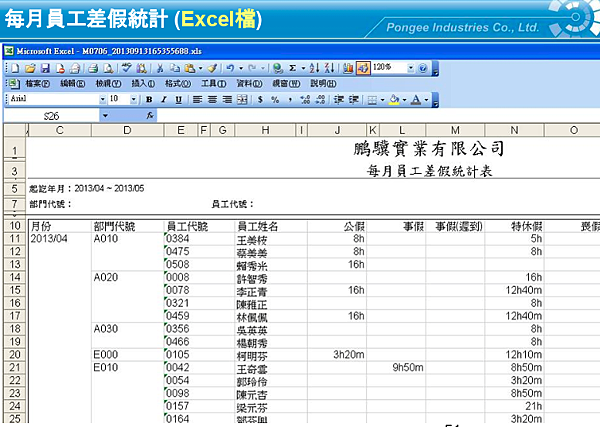Open the 插入(I) Insert menu
The width and height of the screenshot is (600, 427).
click(x=143, y=83)
